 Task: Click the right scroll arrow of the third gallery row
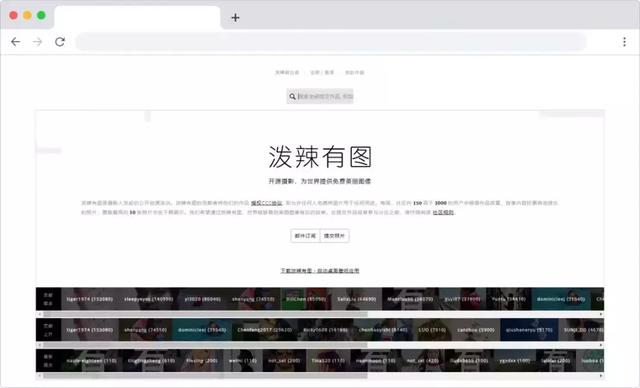pyautogui.click(x=601, y=376)
